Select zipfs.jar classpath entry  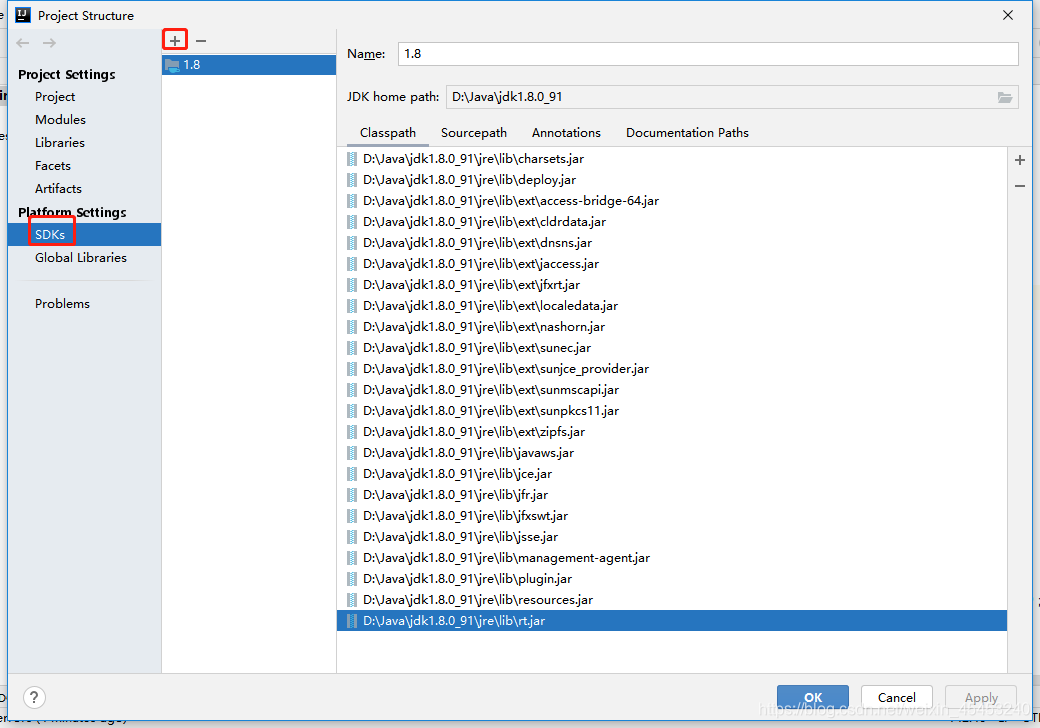click(x=672, y=432)
